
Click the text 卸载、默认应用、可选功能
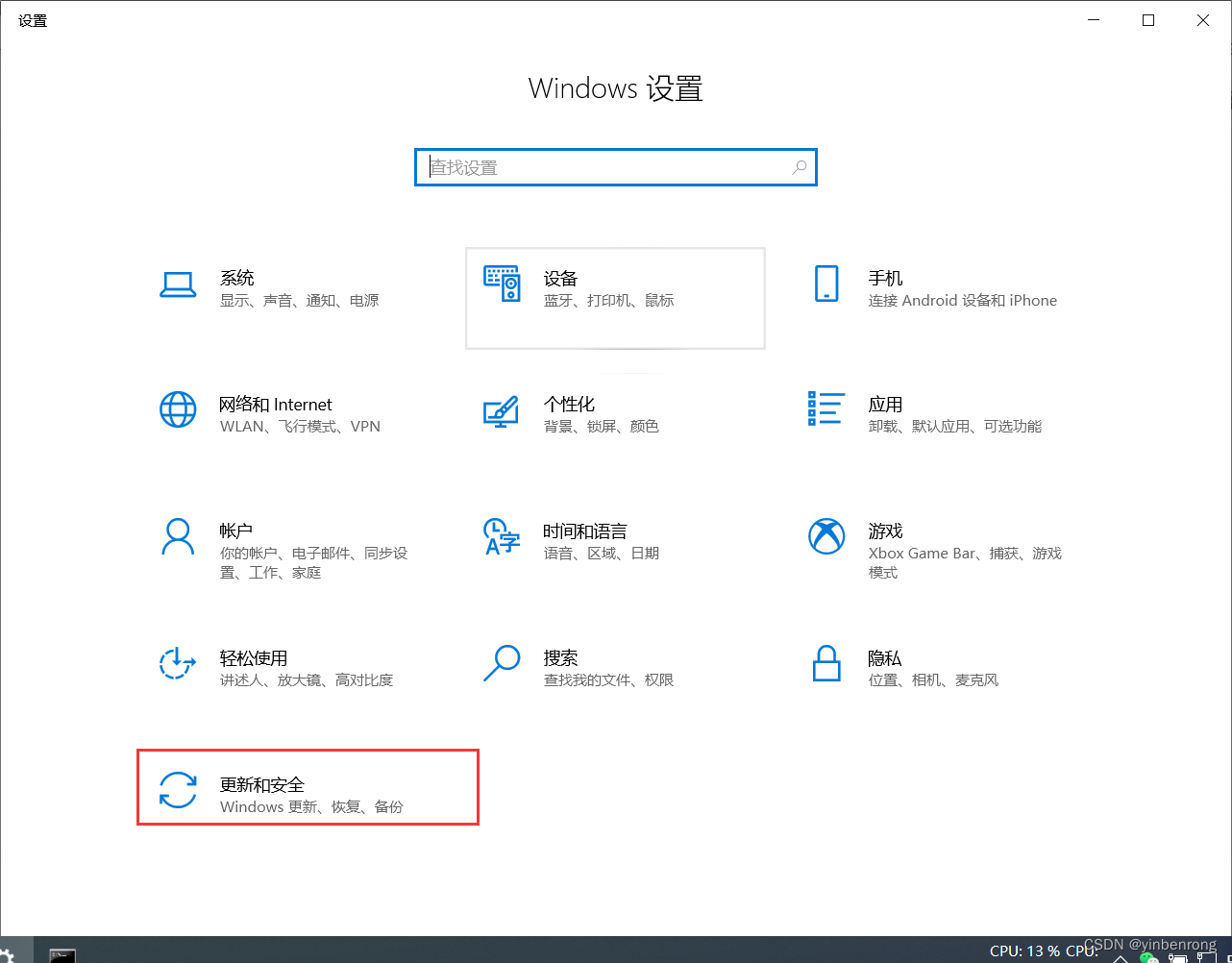click(x=955, y=427)
